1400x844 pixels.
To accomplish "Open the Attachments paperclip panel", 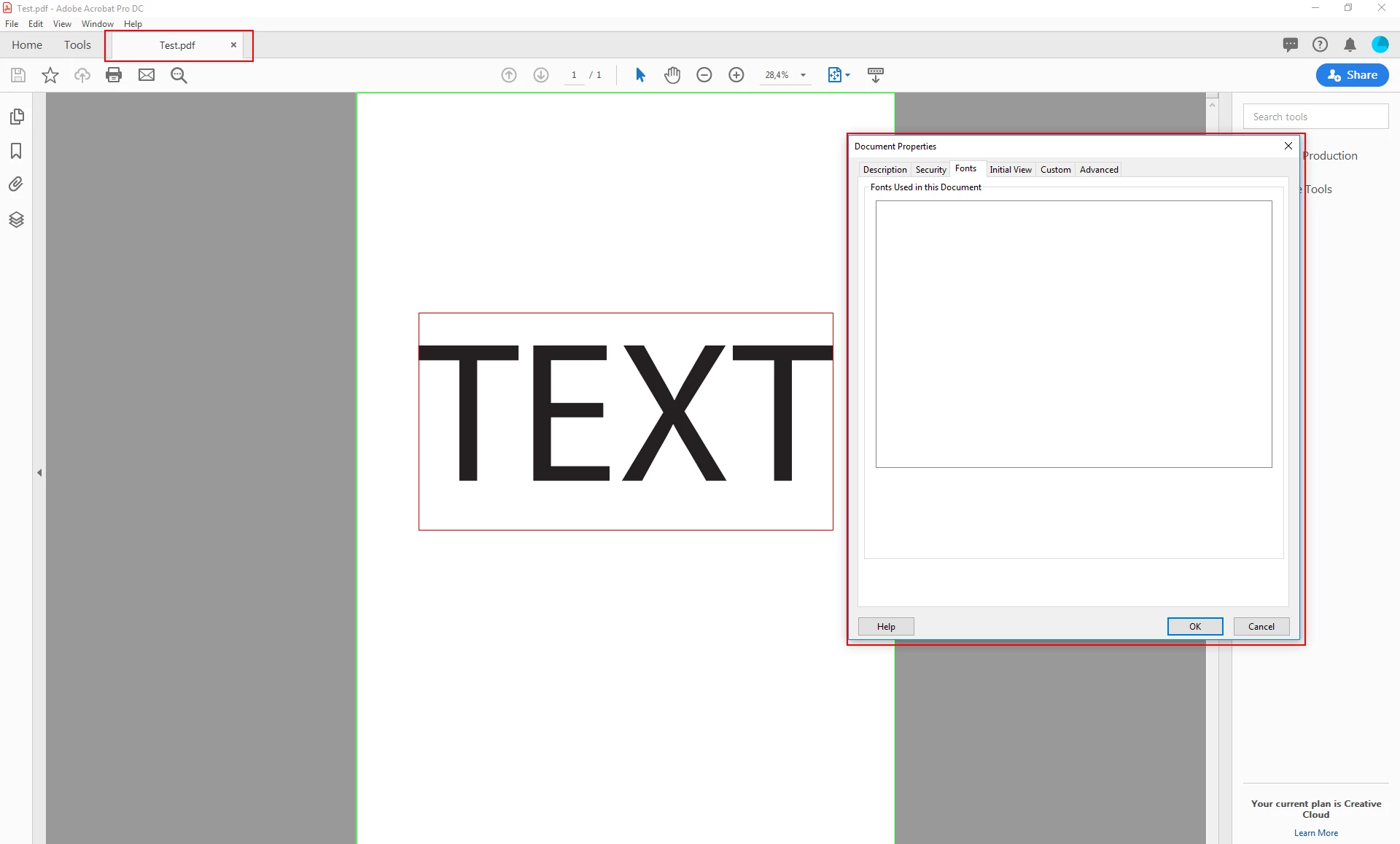I will point(16,184).
